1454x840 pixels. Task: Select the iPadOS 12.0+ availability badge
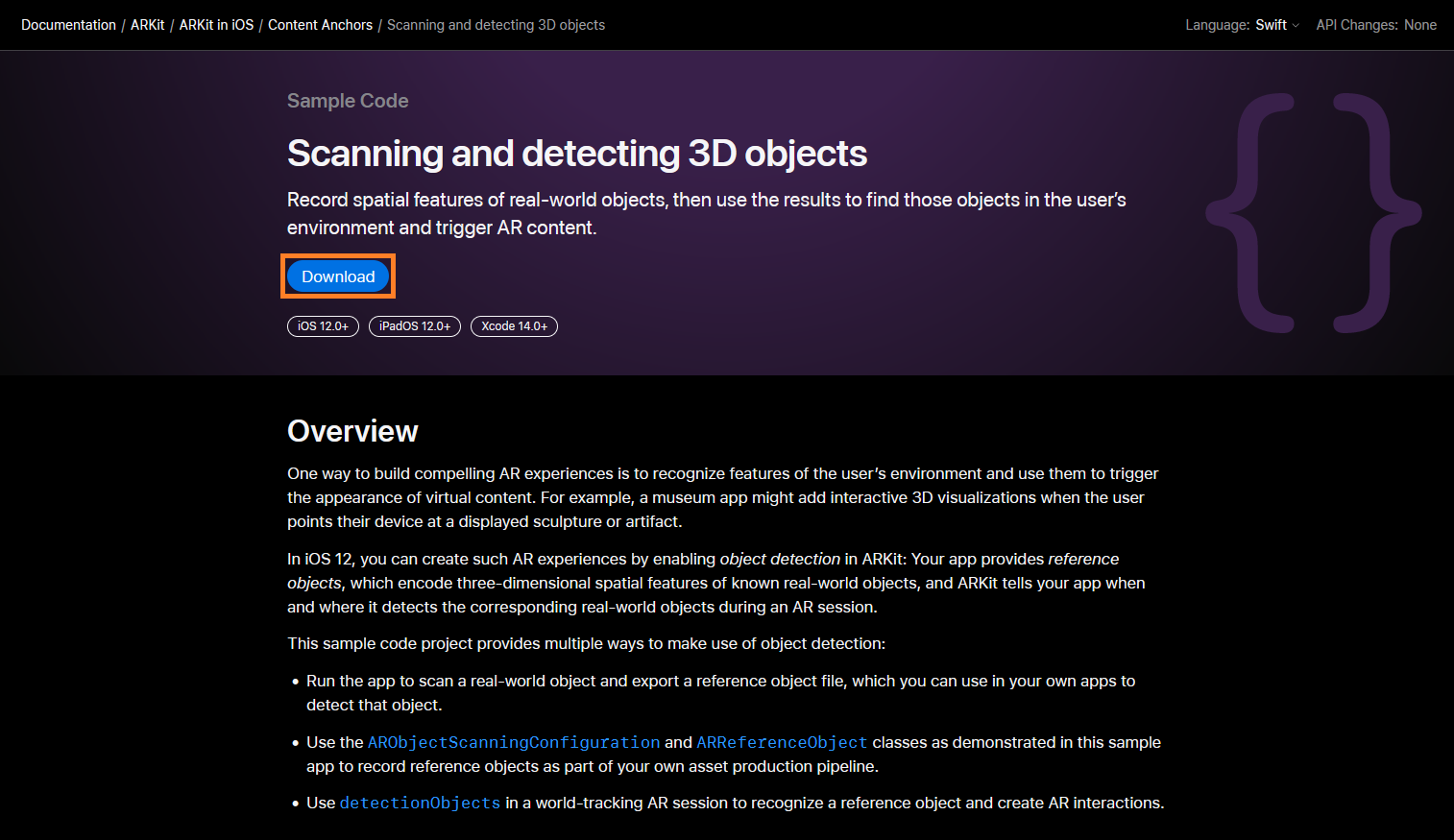[415, 326]
